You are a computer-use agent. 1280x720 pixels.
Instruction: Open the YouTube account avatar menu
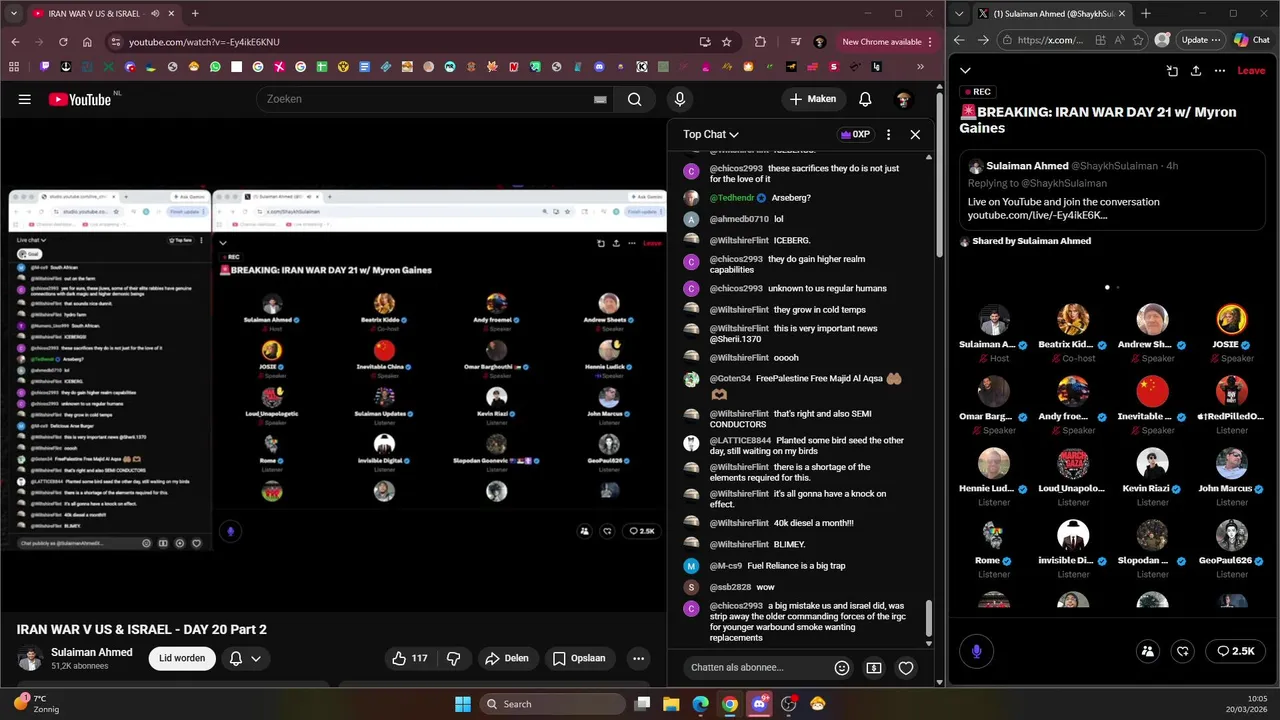(903, 99)
